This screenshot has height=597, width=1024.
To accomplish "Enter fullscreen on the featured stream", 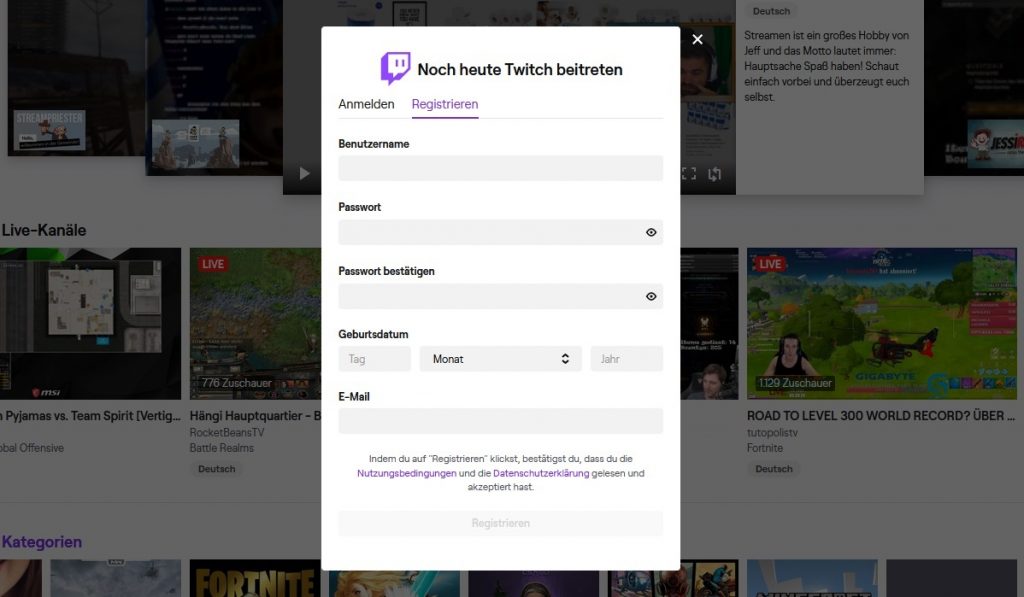I will click(x=688, y=172).
